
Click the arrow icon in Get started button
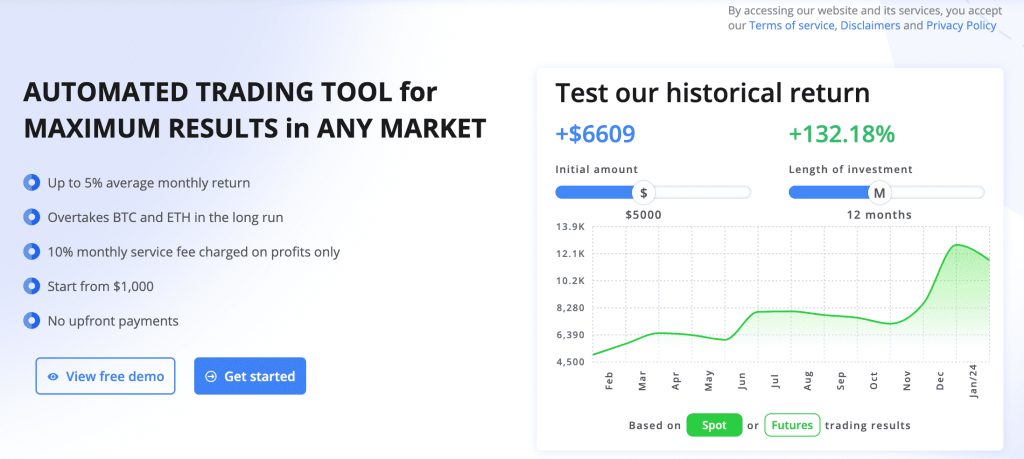point(211,377)
